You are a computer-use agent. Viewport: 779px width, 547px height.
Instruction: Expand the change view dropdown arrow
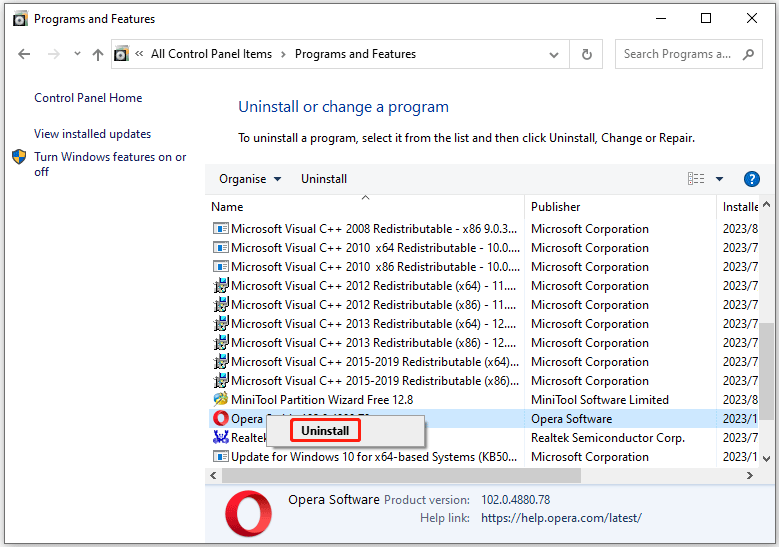coord(719,179)
